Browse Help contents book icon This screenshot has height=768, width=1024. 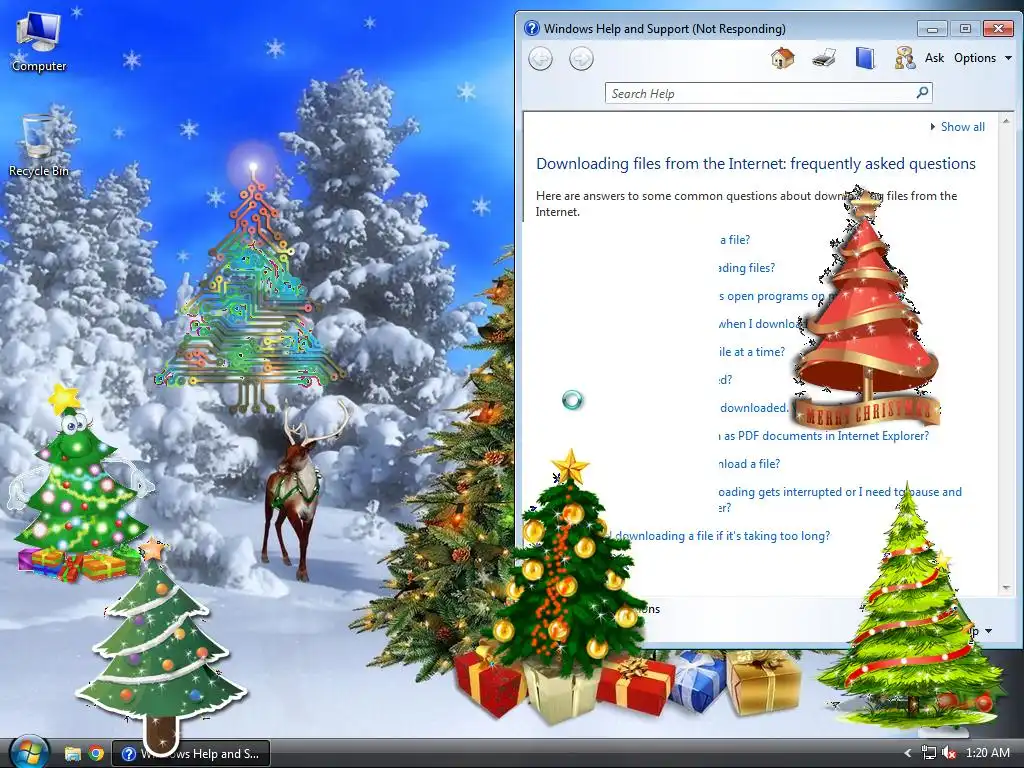(865, 58)
